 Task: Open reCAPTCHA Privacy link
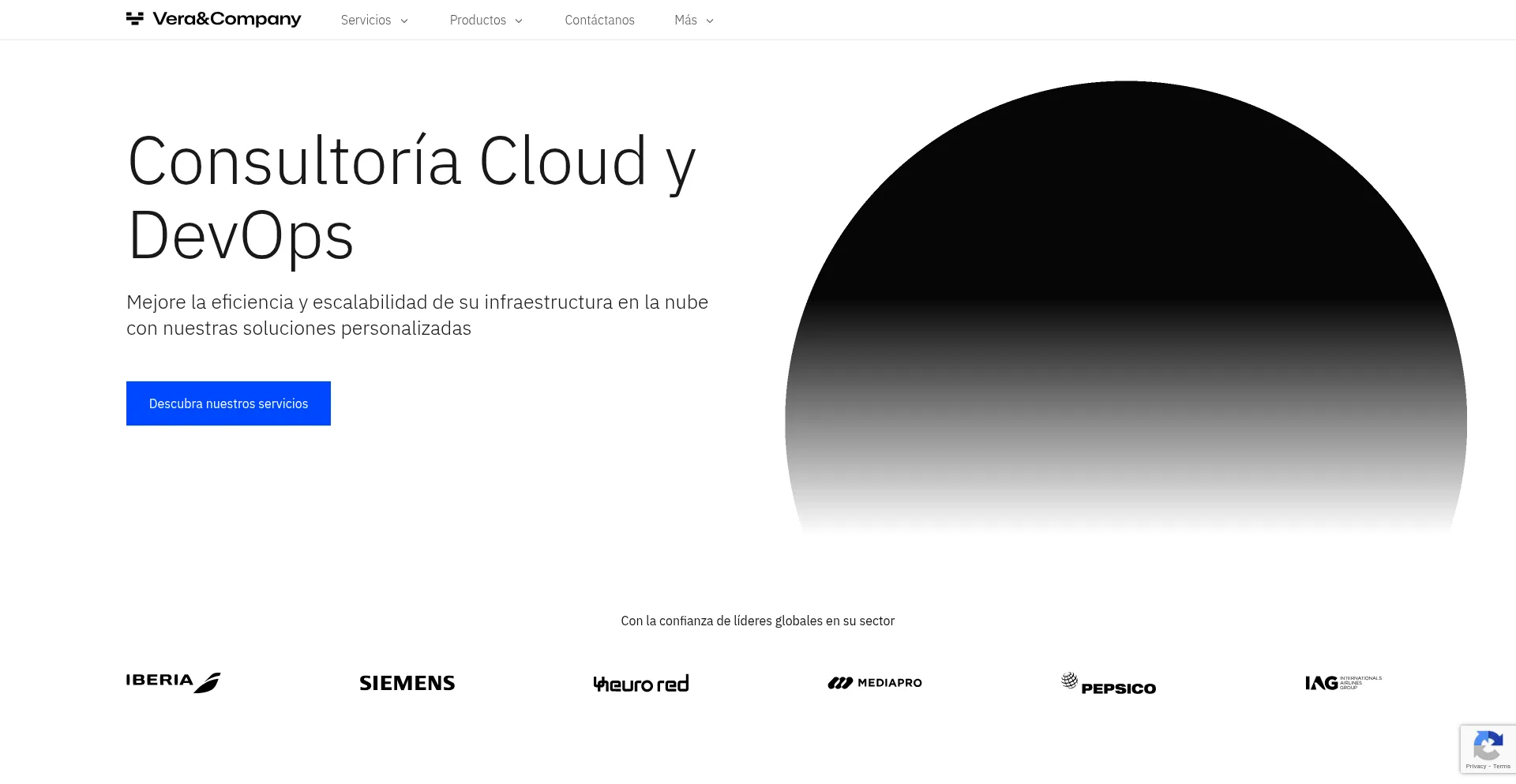click(1475, 767)
